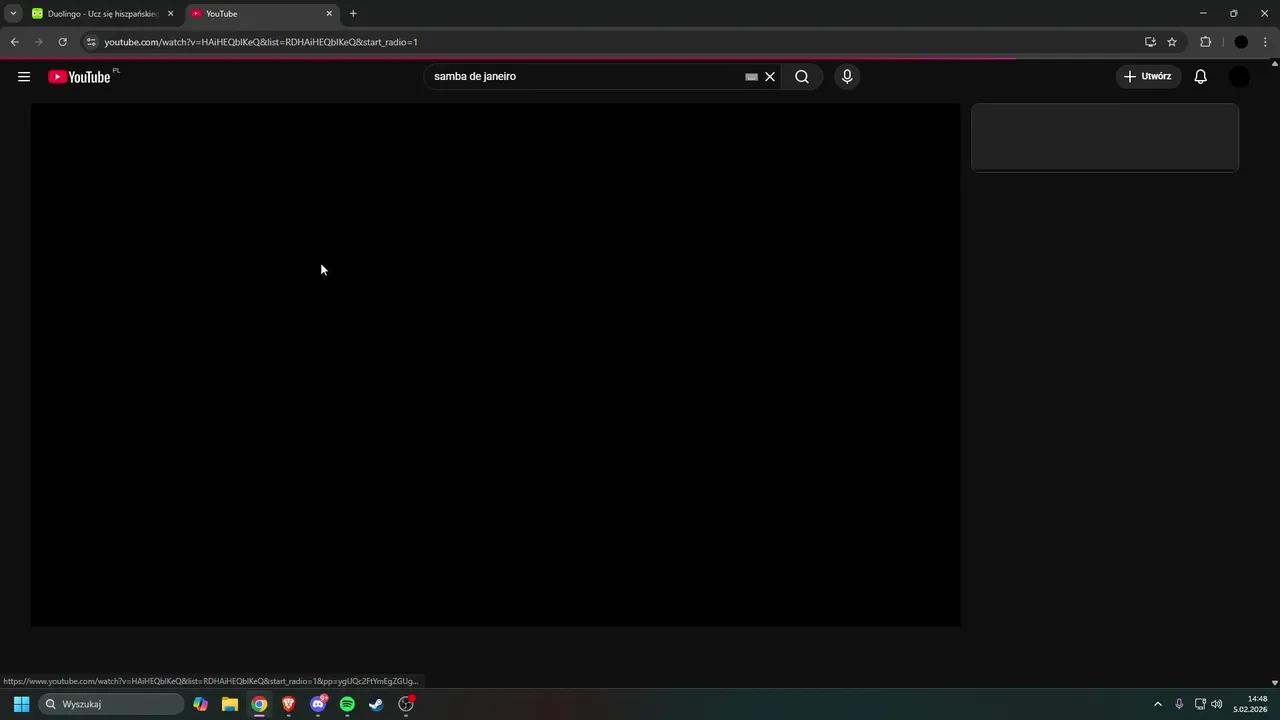Screen dimensions: 1280x720
Task: Open the volume tray icon
Action: tap(1217, 704)
